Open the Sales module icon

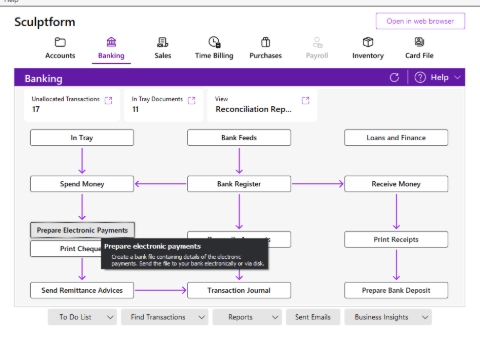pyautogui.click(x=163, y=42)
